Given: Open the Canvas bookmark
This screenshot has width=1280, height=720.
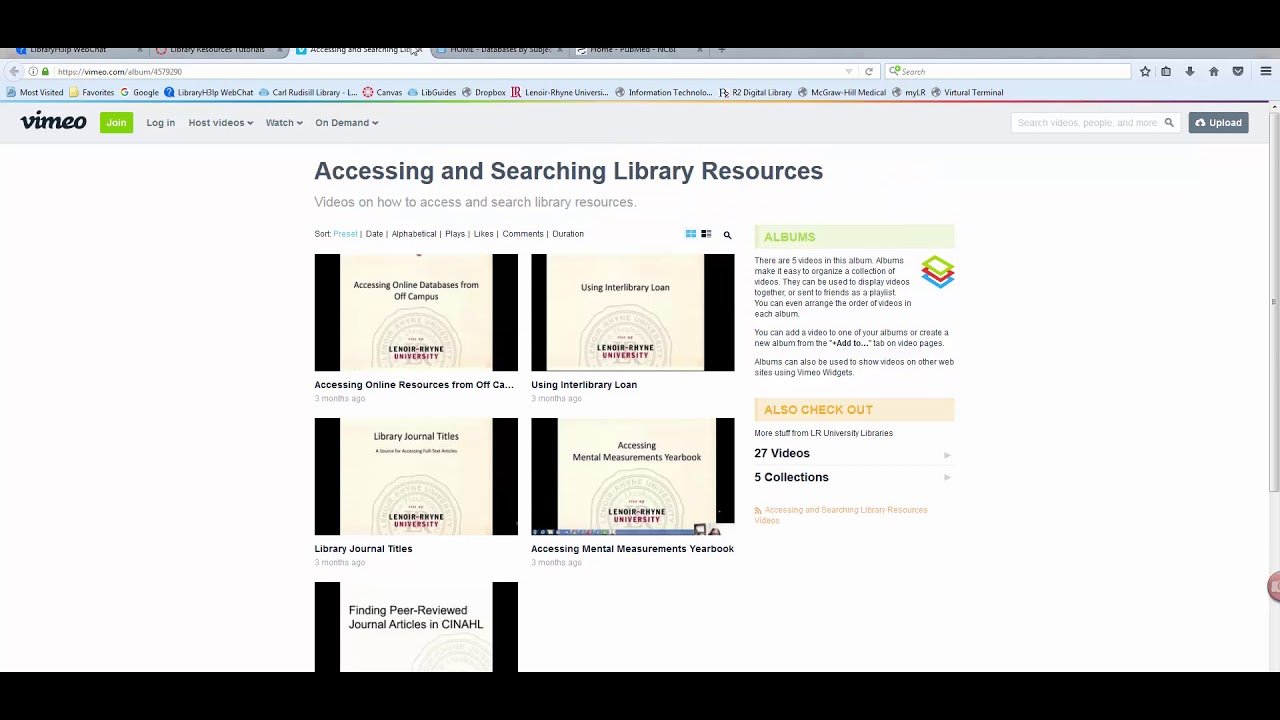Looking at the screenshot, I should tap(382, 93).
